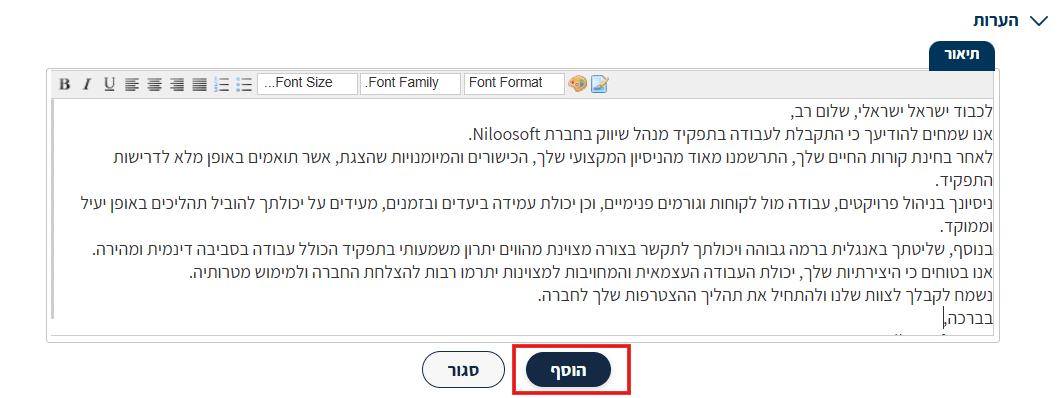Click the סגור button

(x=463, y=370)
